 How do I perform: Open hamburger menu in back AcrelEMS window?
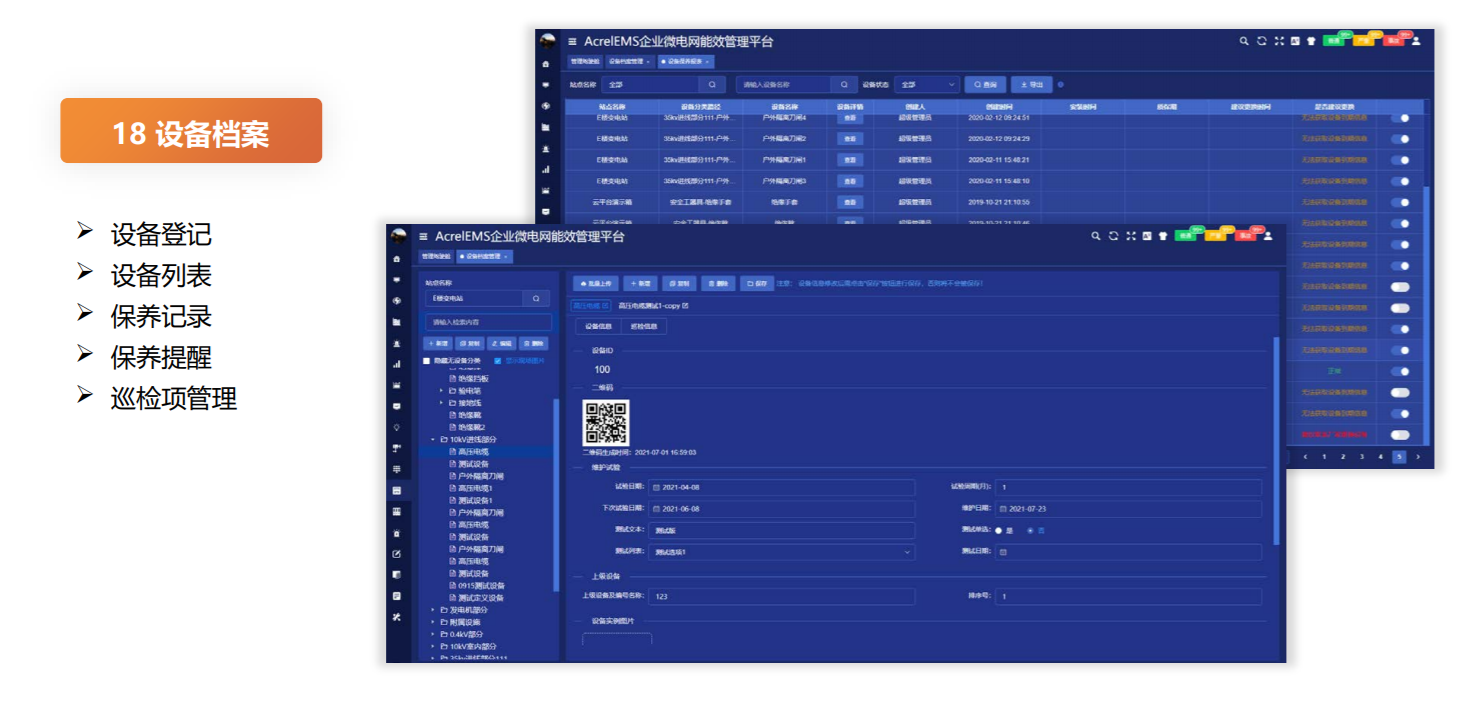pos(572,42)
